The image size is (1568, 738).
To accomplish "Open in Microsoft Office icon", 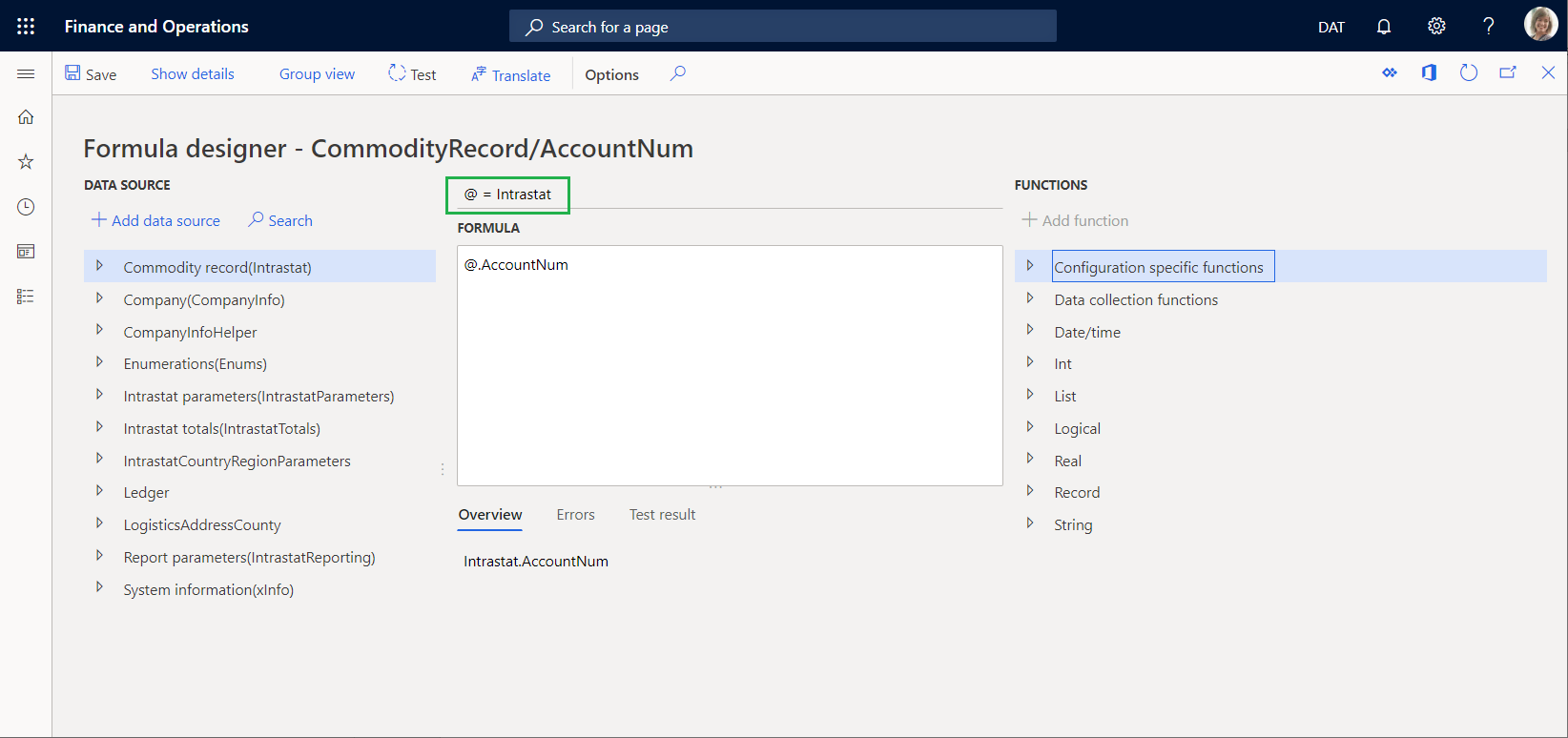I will coord(1429,73).
